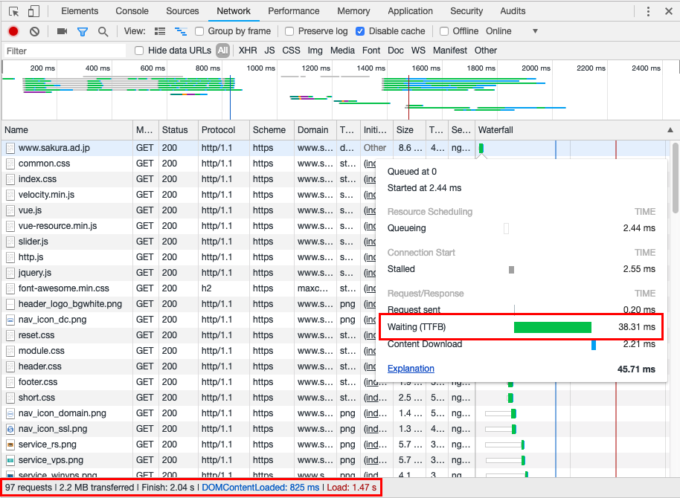Toggle the device toolbar icon
This screenshot has width=680, height=498.
[34, 11]
